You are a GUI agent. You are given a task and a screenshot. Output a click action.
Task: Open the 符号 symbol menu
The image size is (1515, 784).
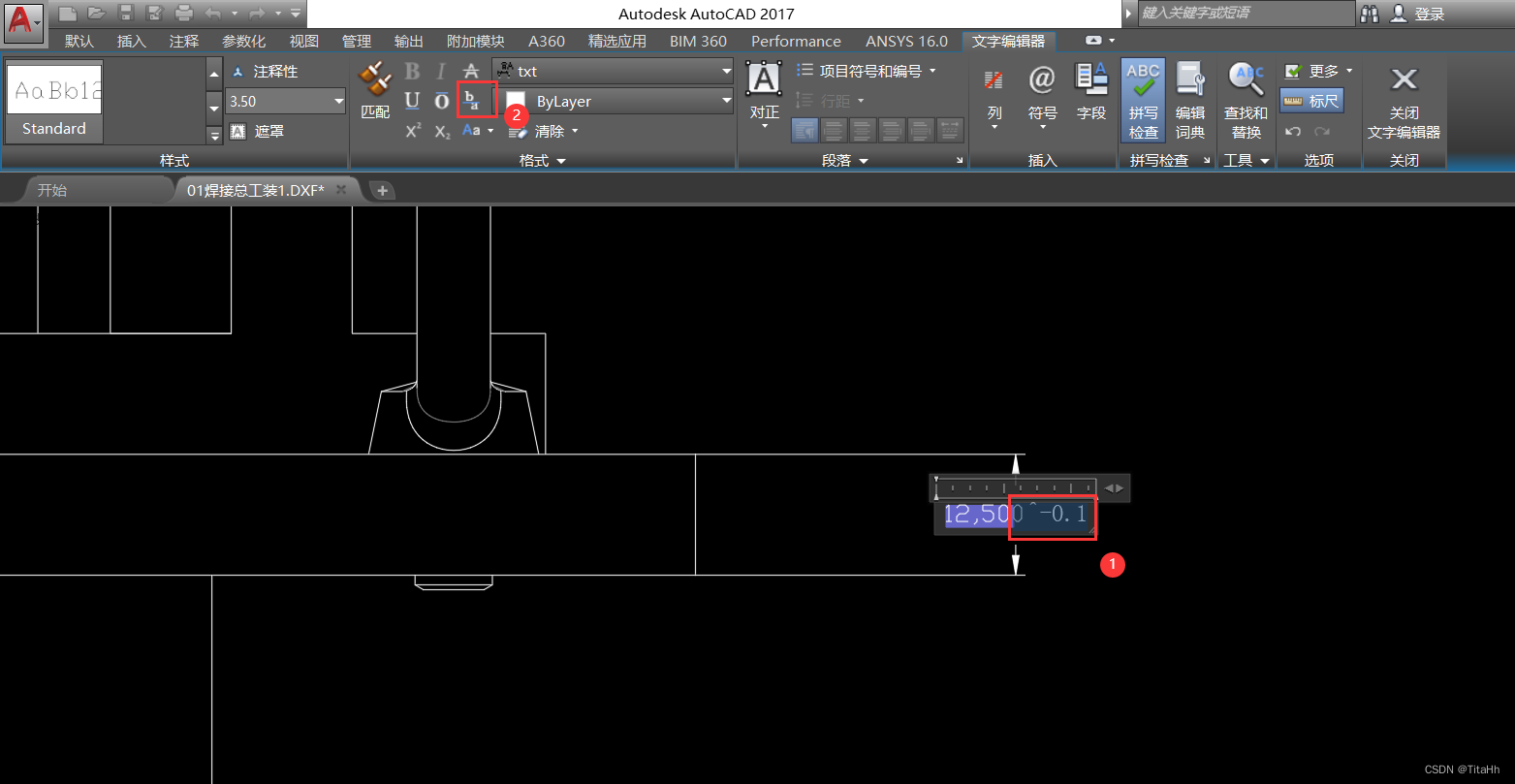coord(1042,96)
